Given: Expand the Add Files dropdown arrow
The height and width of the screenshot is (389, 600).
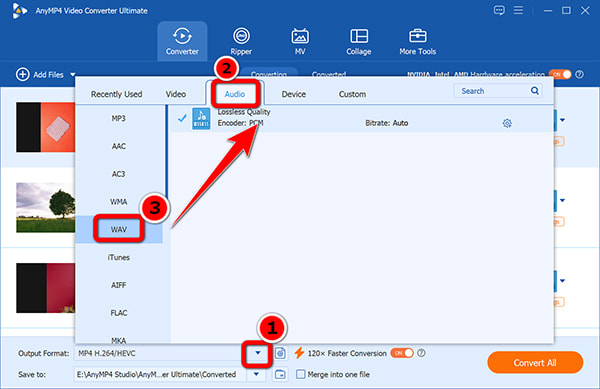Looking at the screenshot, I should click(x=73, y=75).
